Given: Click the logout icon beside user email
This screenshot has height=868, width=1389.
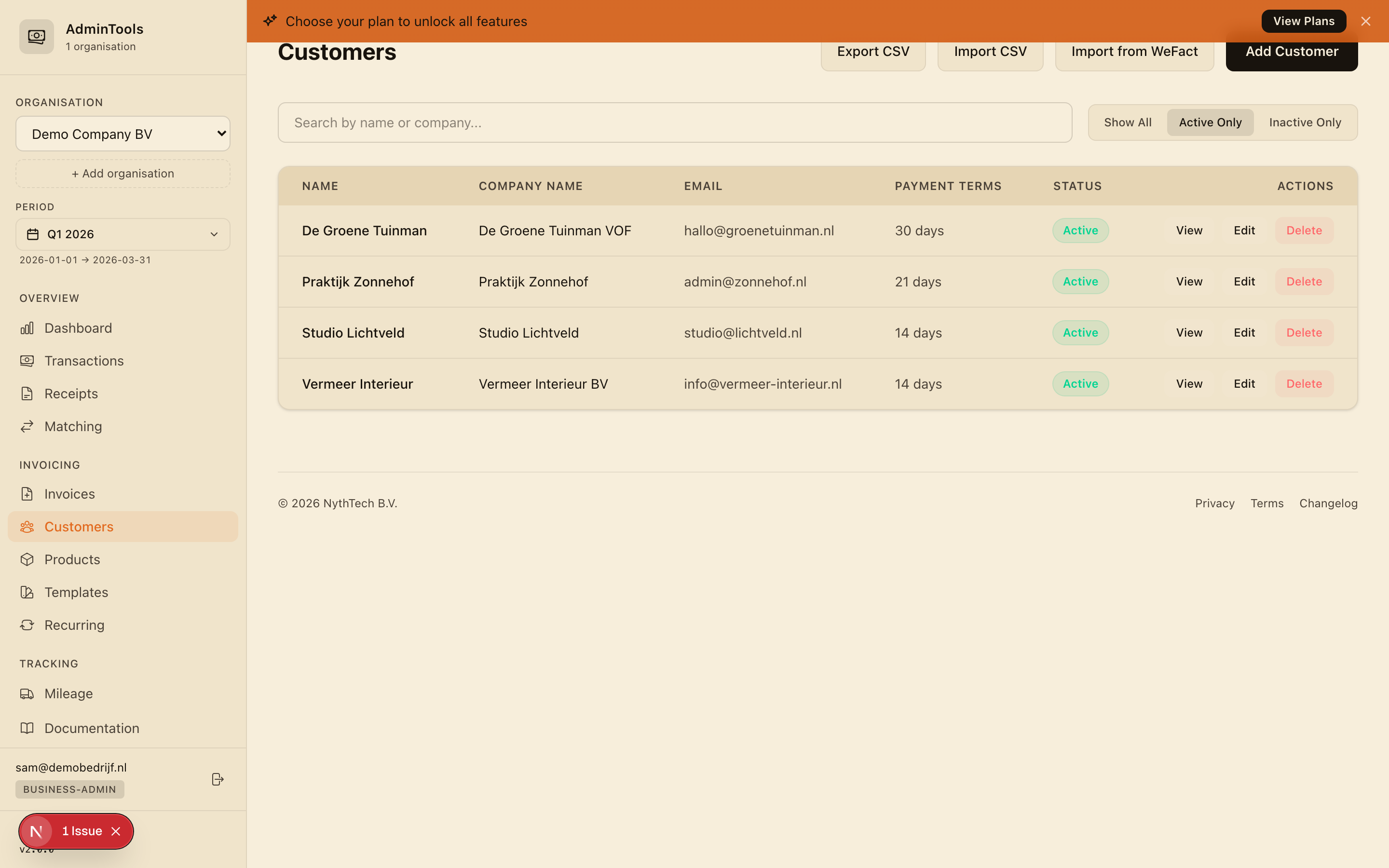Looking at the screenshot, I should (218, 779).
